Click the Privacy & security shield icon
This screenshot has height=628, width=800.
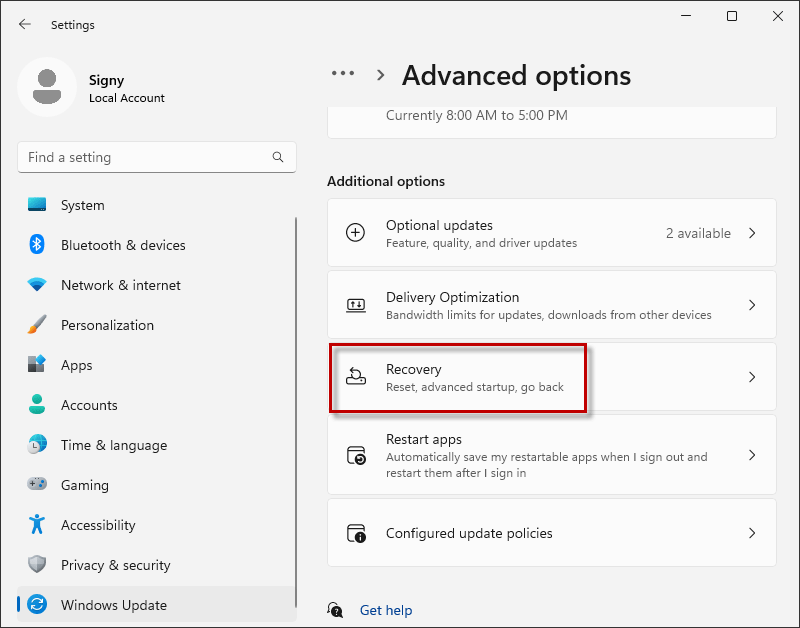[x=37, y=564]
